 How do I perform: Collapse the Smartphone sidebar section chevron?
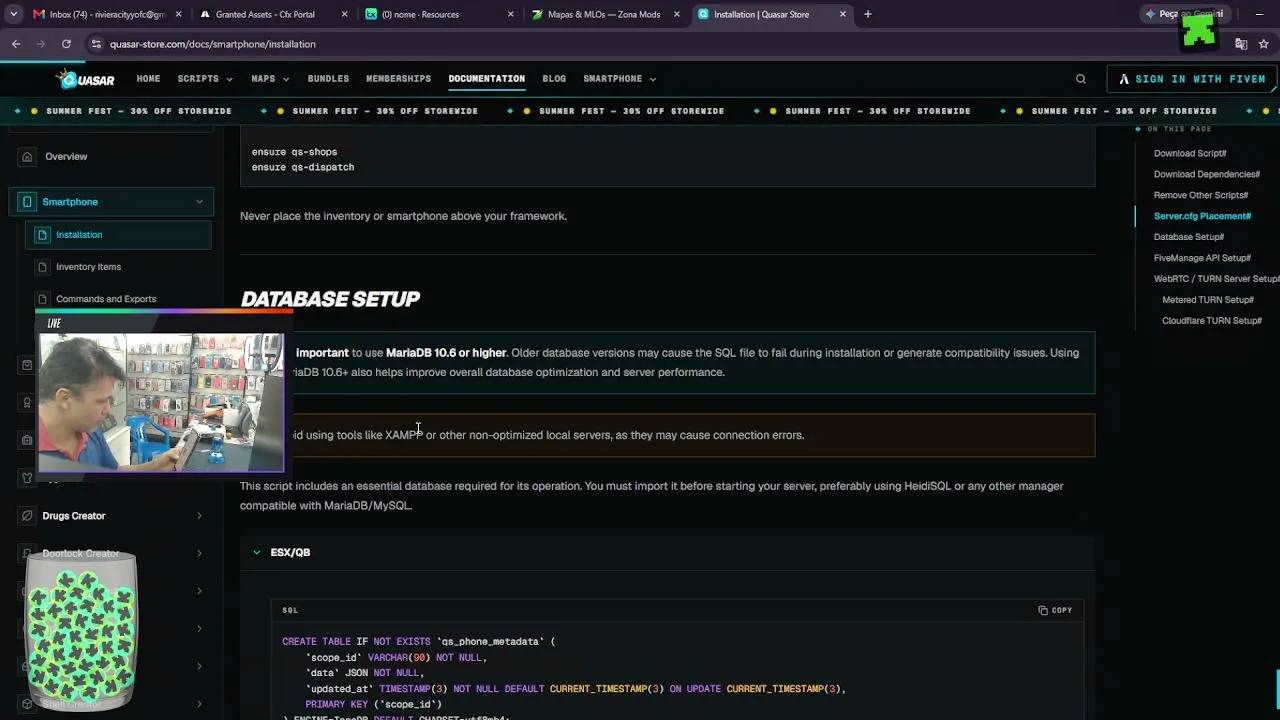coord(199,202)
